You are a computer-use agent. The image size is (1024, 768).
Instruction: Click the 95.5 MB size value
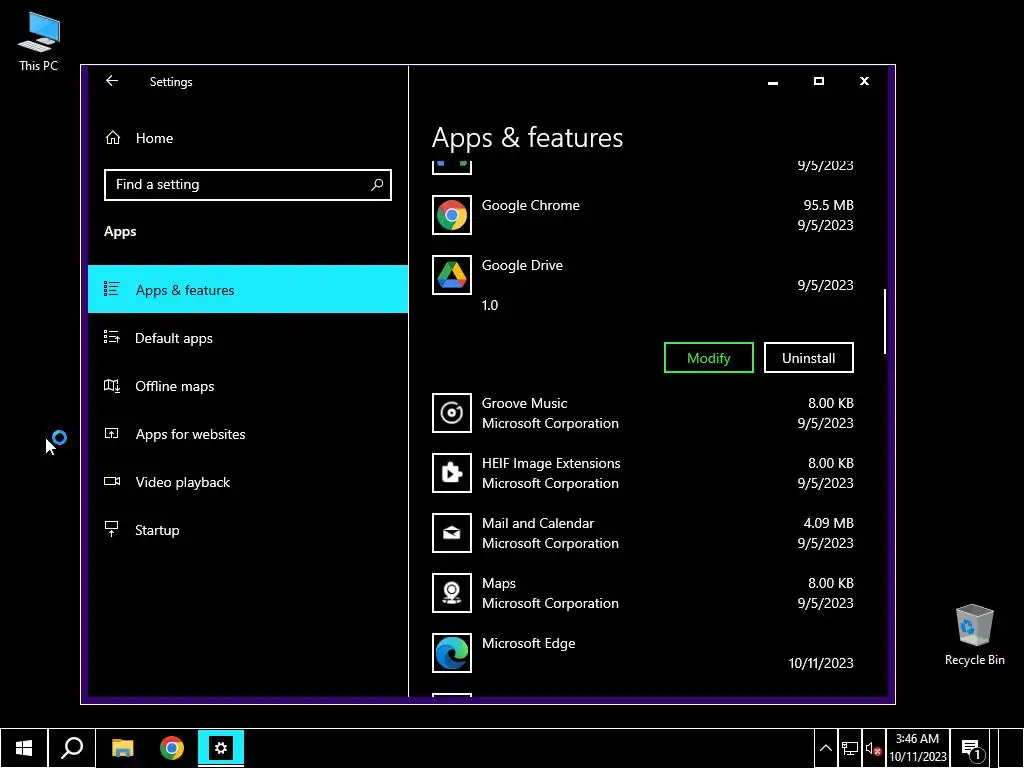(x=828, y=205)
